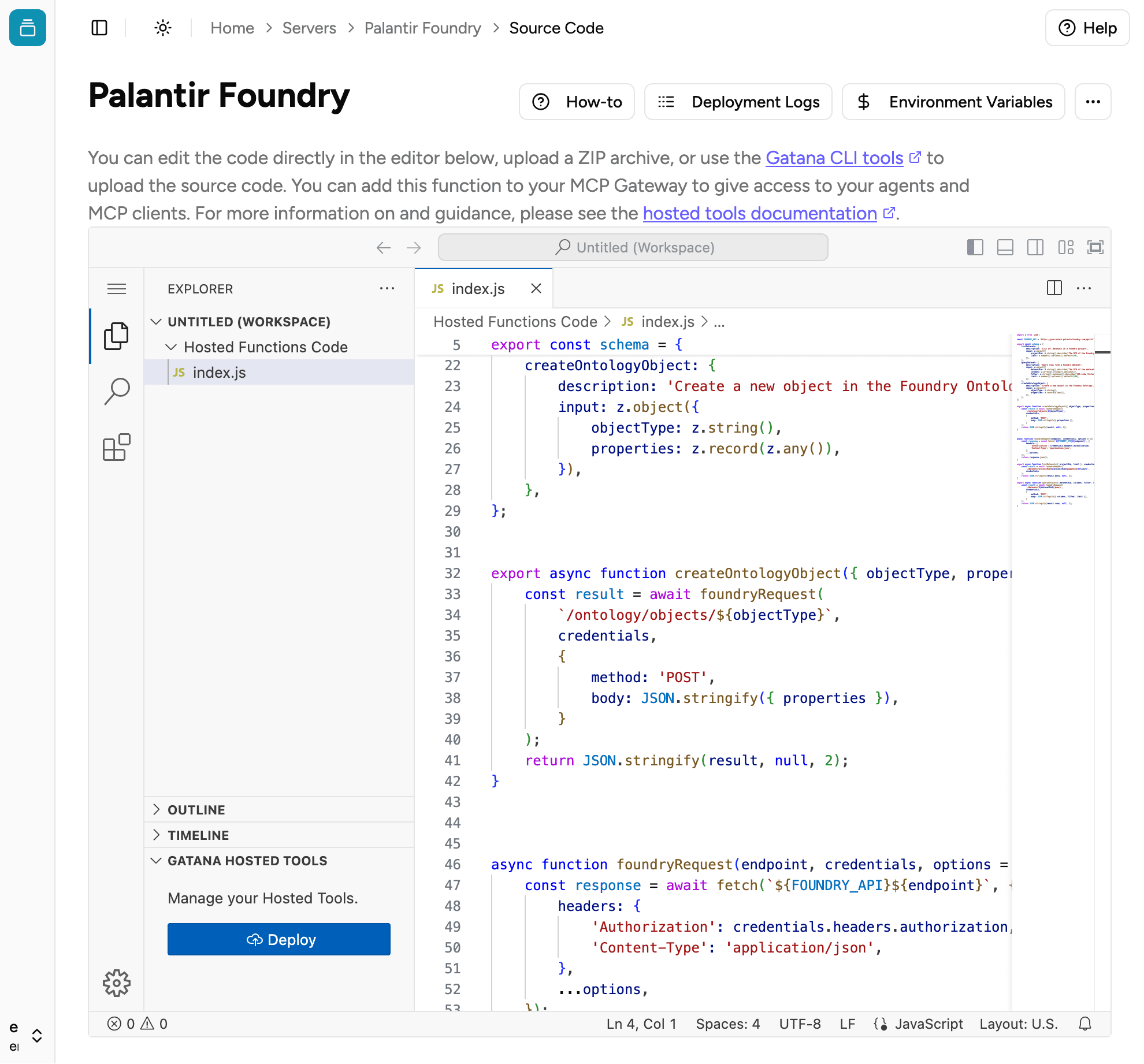The image size is (1144, 1064).
Task: Open the Extensions view icon
Action: pos(117,447)
